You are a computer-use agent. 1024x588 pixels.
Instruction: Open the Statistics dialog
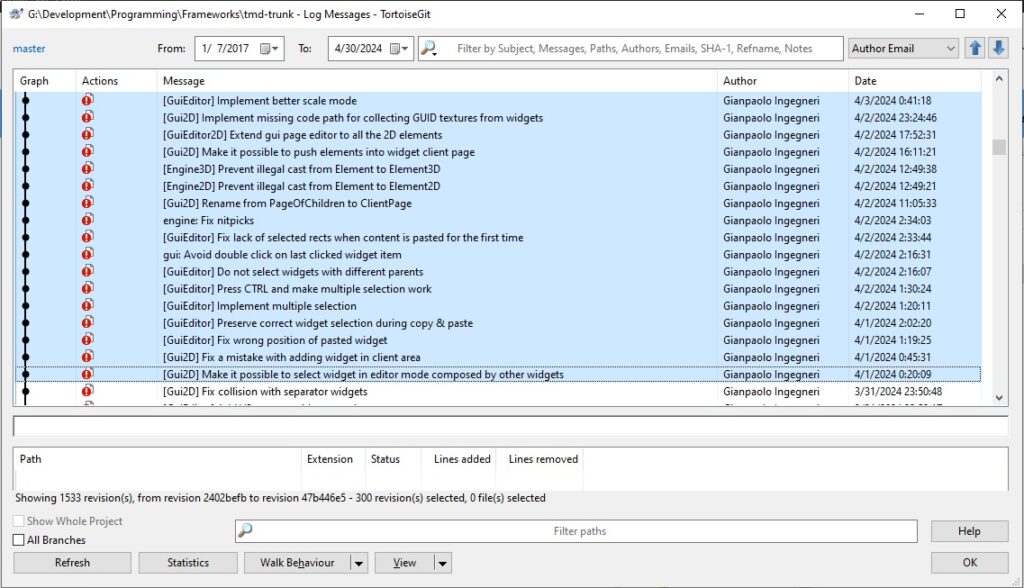coord(188,563)
